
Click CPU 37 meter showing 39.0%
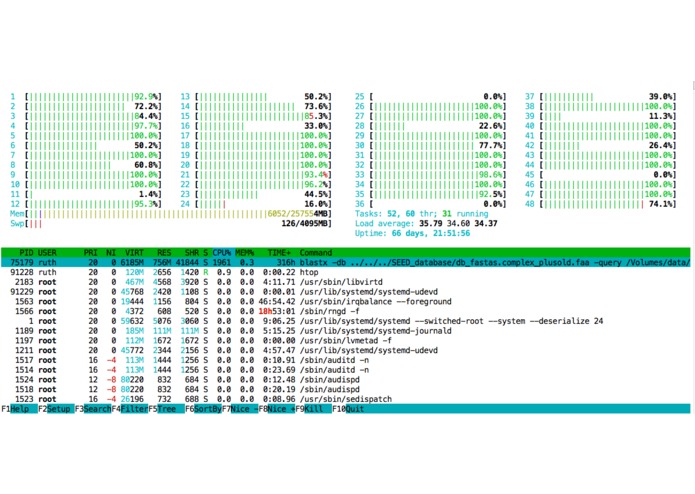(601, 96)
